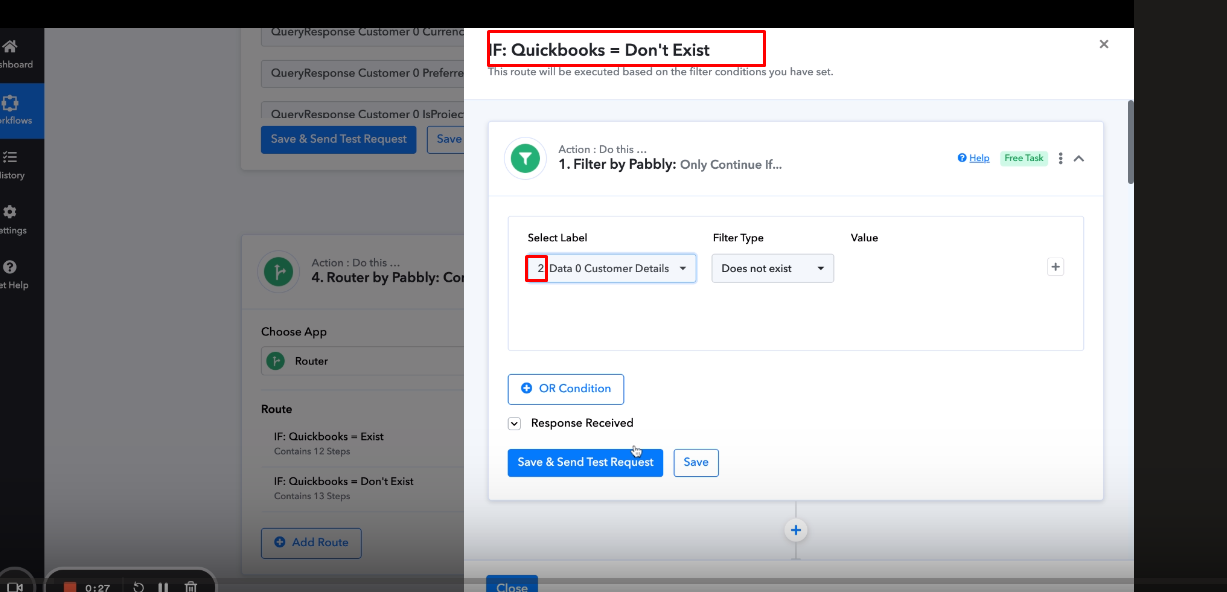Stop the screen recording

click(x=70, y=587)
